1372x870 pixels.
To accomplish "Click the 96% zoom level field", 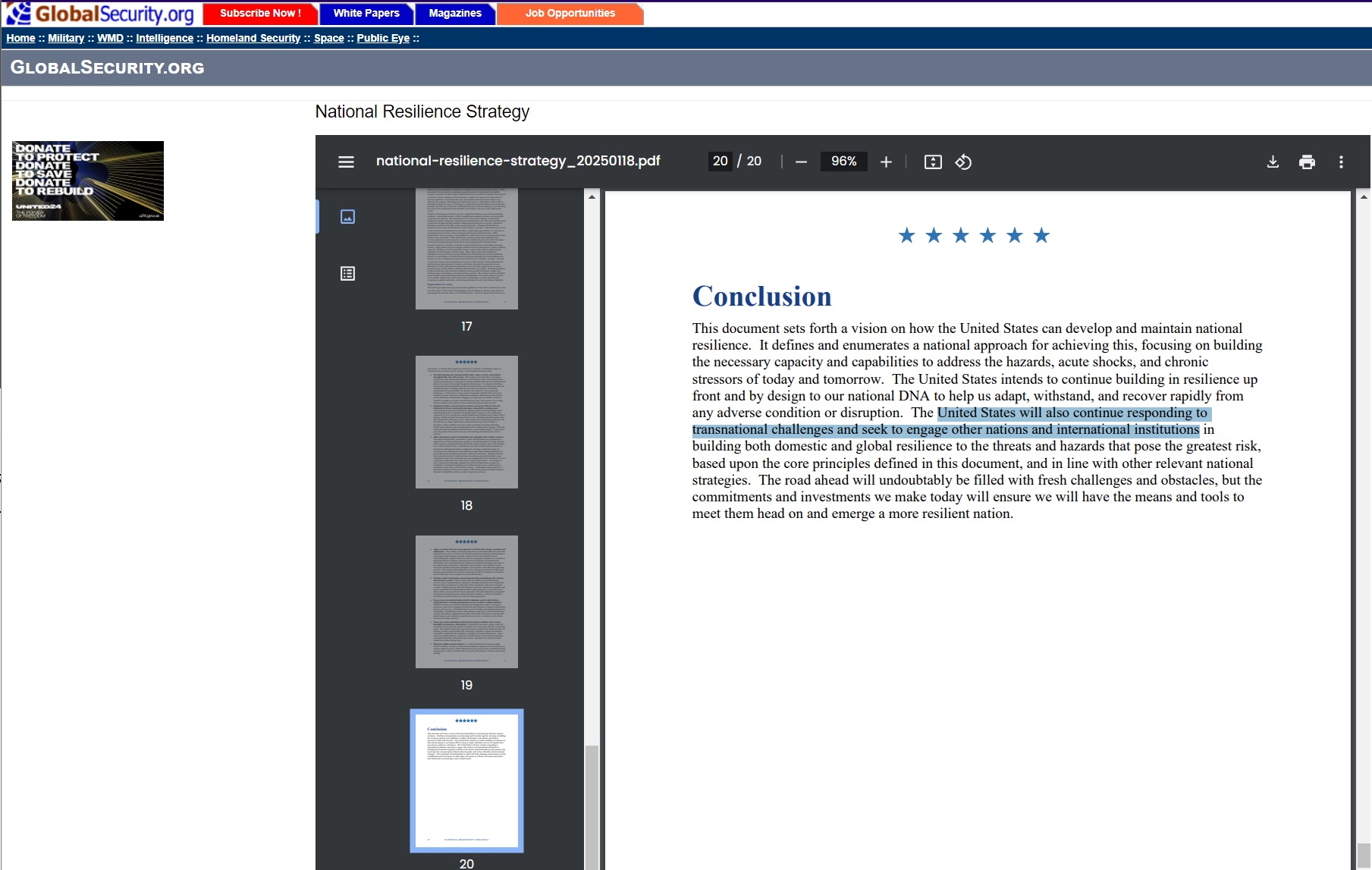I will pos(843,162).
